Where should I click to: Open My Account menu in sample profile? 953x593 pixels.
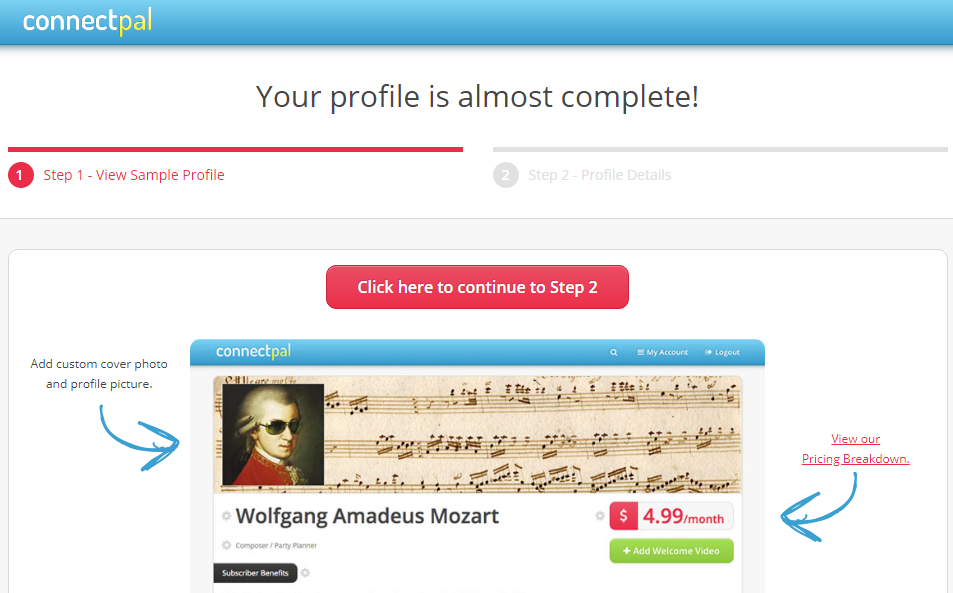(662, 352)
